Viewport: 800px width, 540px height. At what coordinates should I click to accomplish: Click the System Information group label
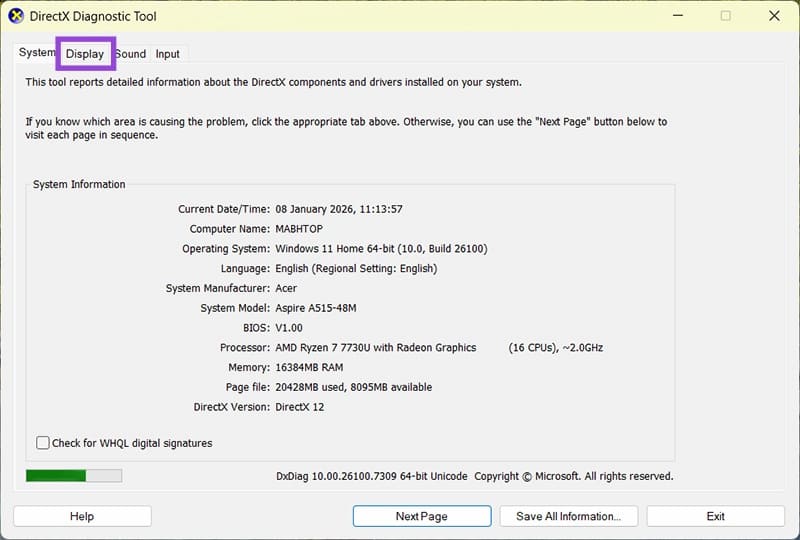[79, 184]
